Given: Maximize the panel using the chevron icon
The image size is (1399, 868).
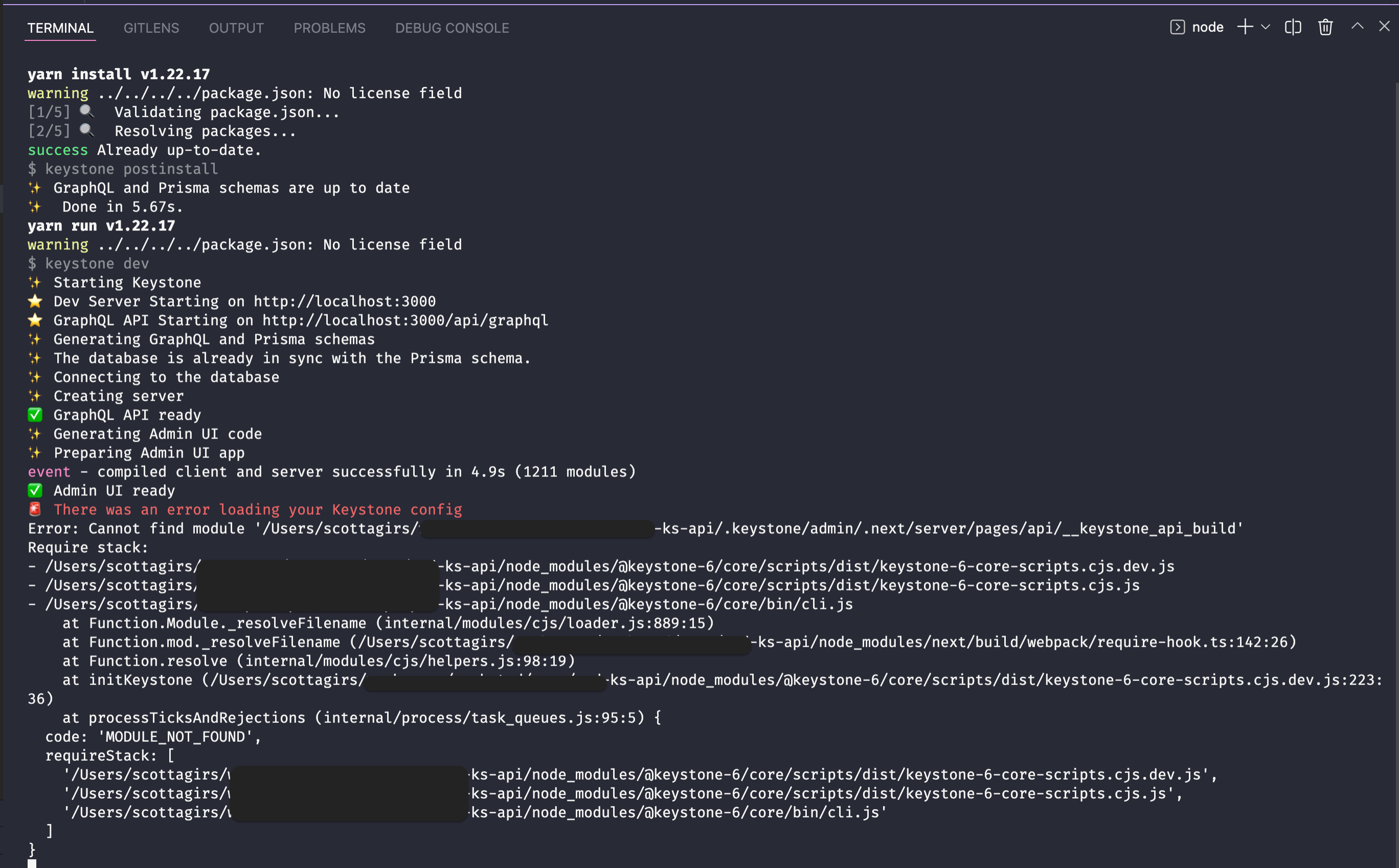Looking at the screenshot, I should click(x=1357, y=27).
